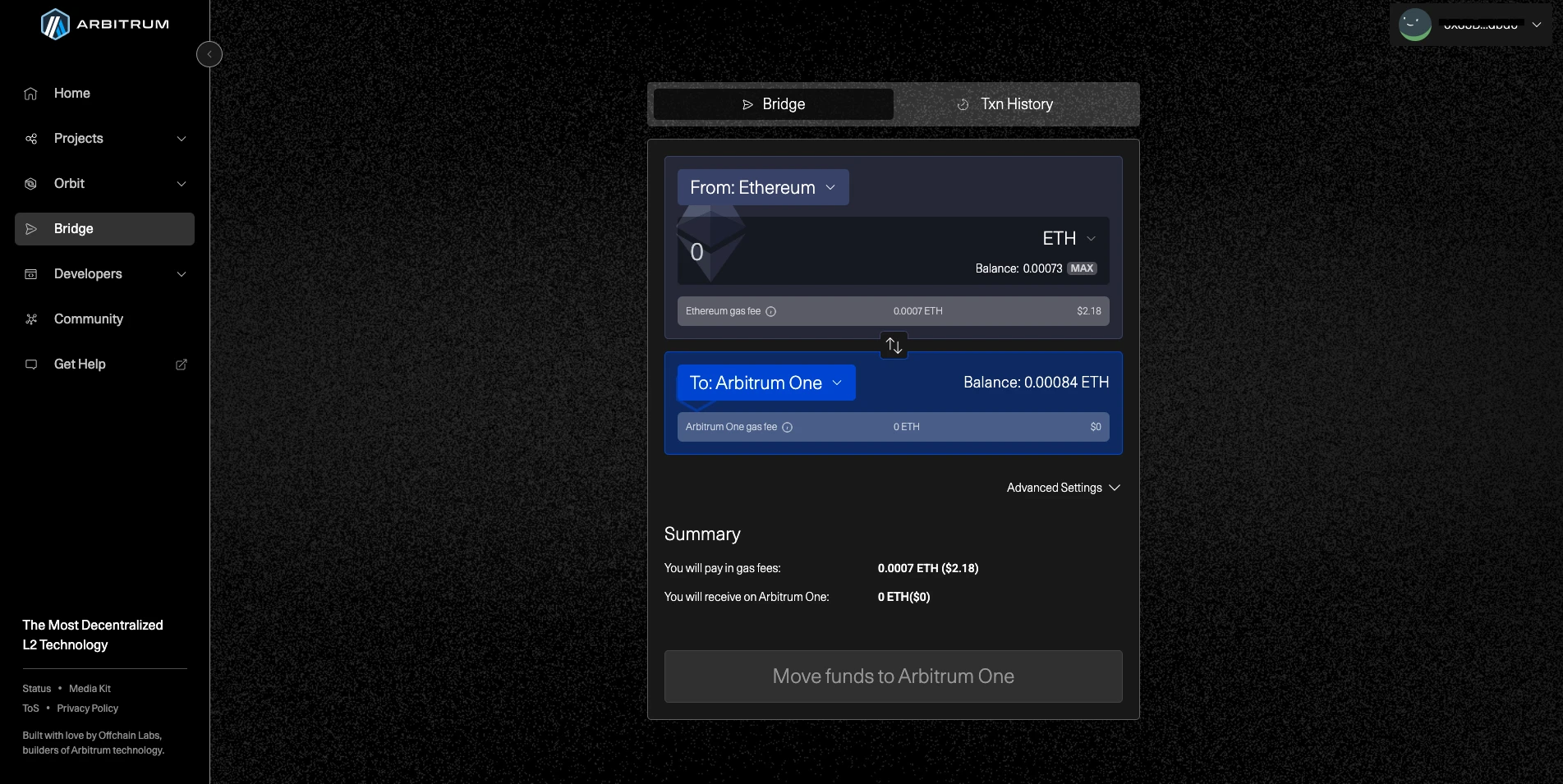Viewport: 1563px width, 784px height.
Task: Click the amount input field
Action: click(x=821, y=252)
